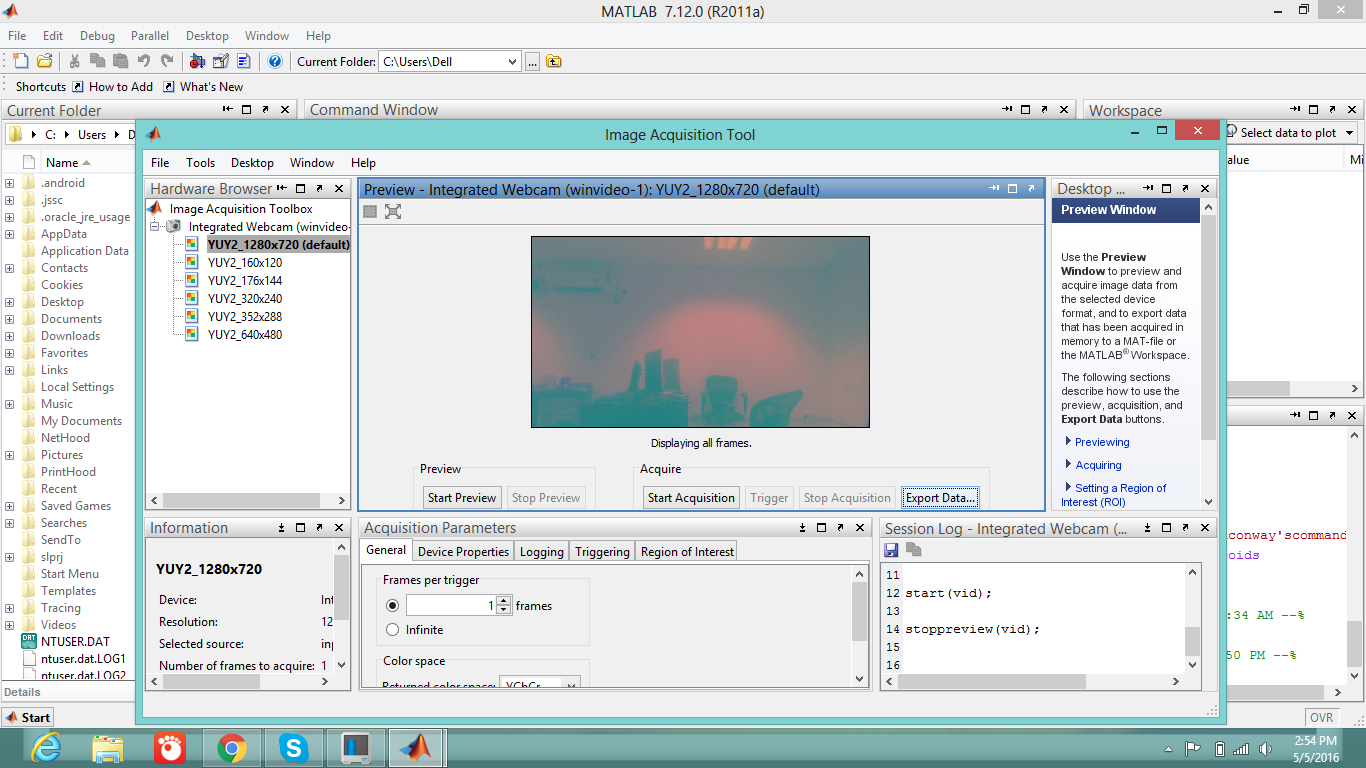Click Image Acquisition Toolbox root node
The width and height of the screenshot is (1366, 768).
241,209
